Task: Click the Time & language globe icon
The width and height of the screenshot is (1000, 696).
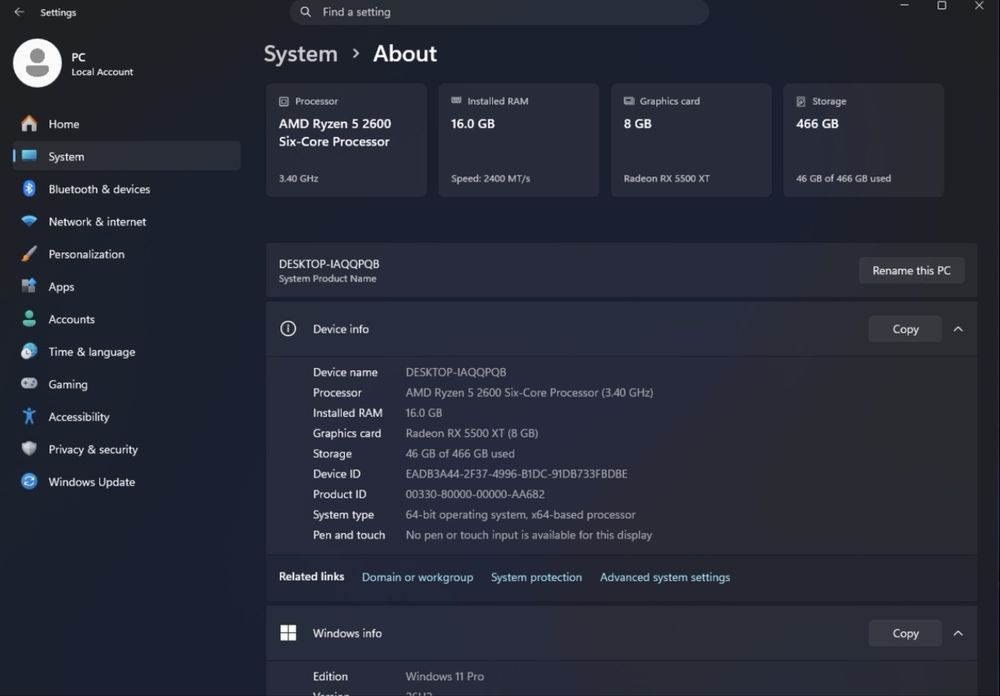Action: (29, 351)
